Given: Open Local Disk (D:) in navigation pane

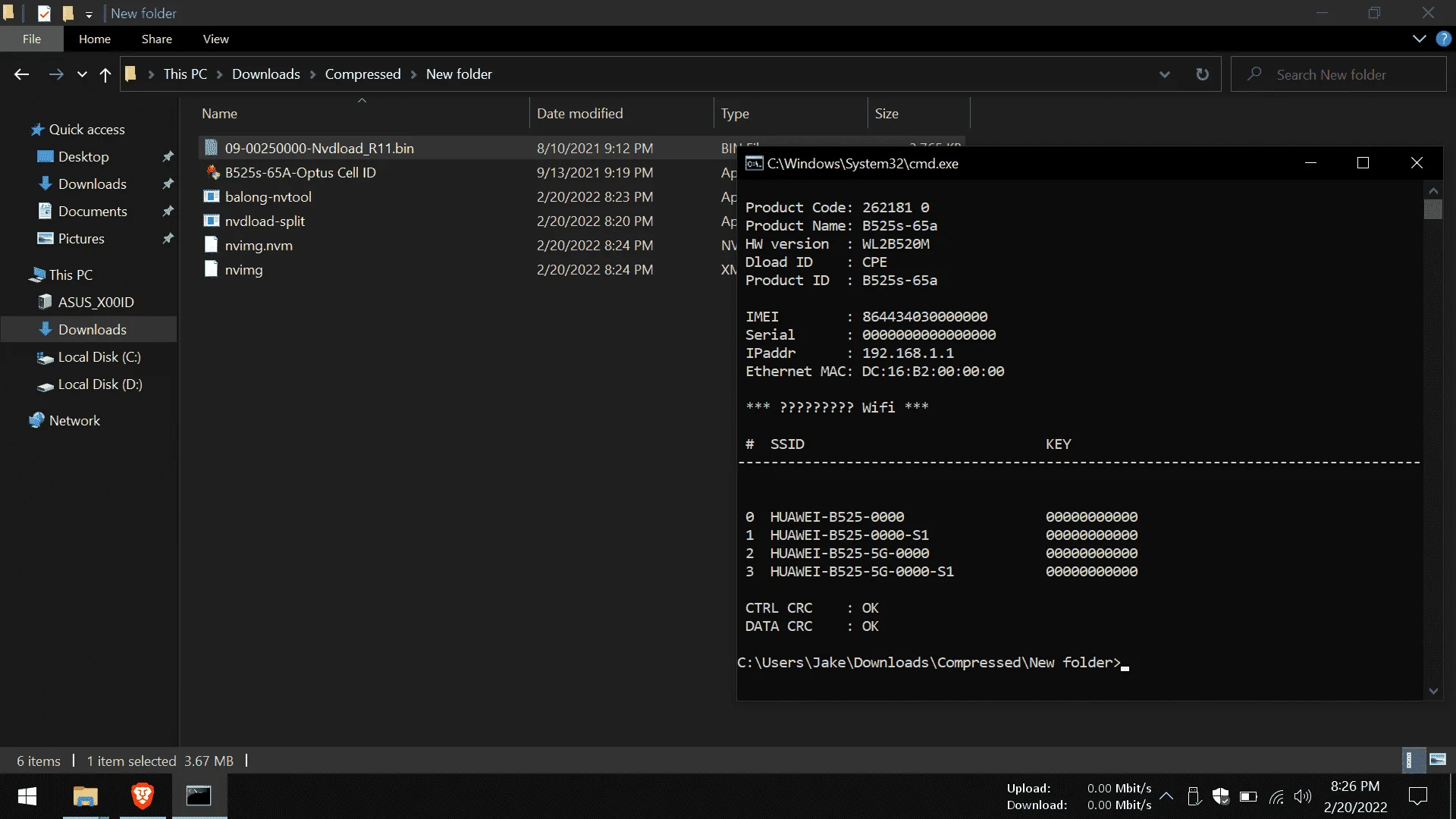Looking at the screenshot, I should tap(100, 384).
